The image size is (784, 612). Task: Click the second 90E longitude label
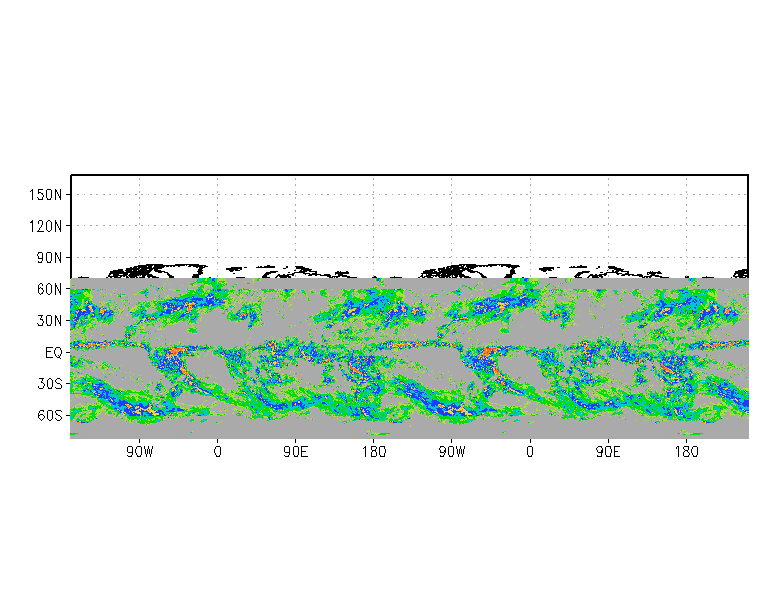pos(608,452)
